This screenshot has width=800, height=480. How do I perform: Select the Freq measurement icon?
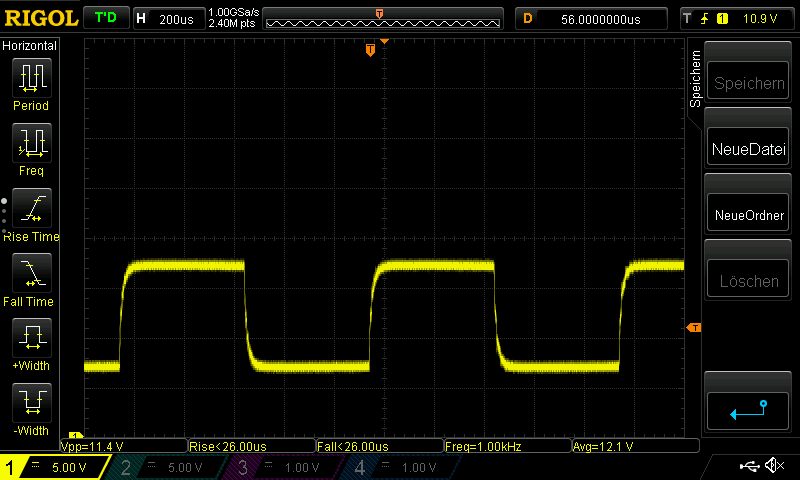[x=31, y=142]
